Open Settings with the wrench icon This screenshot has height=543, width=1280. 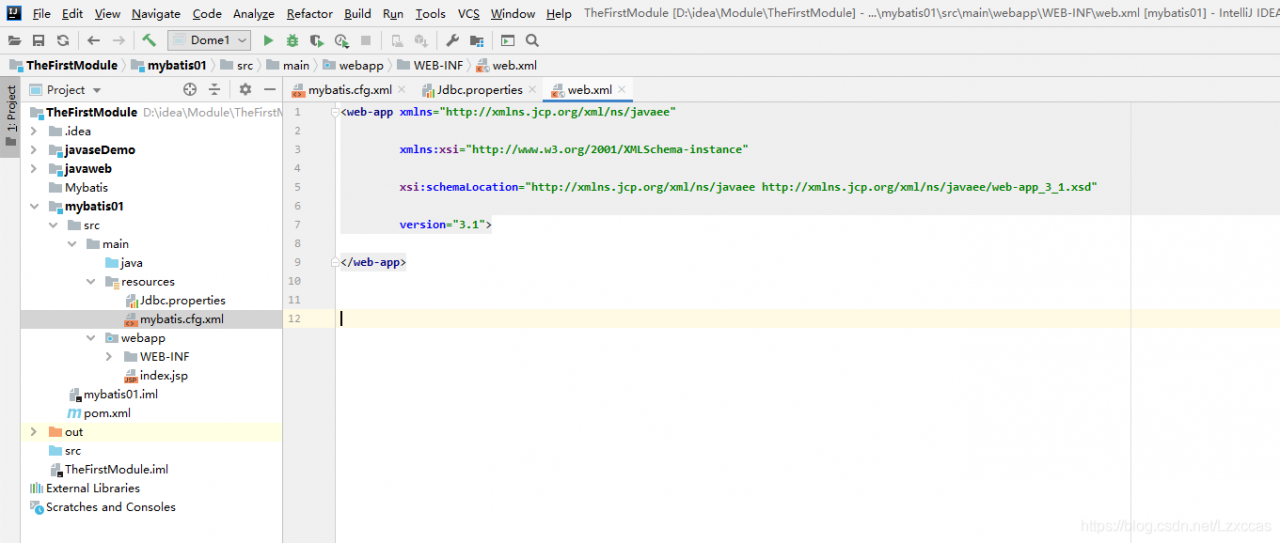(x=452, y=41)
